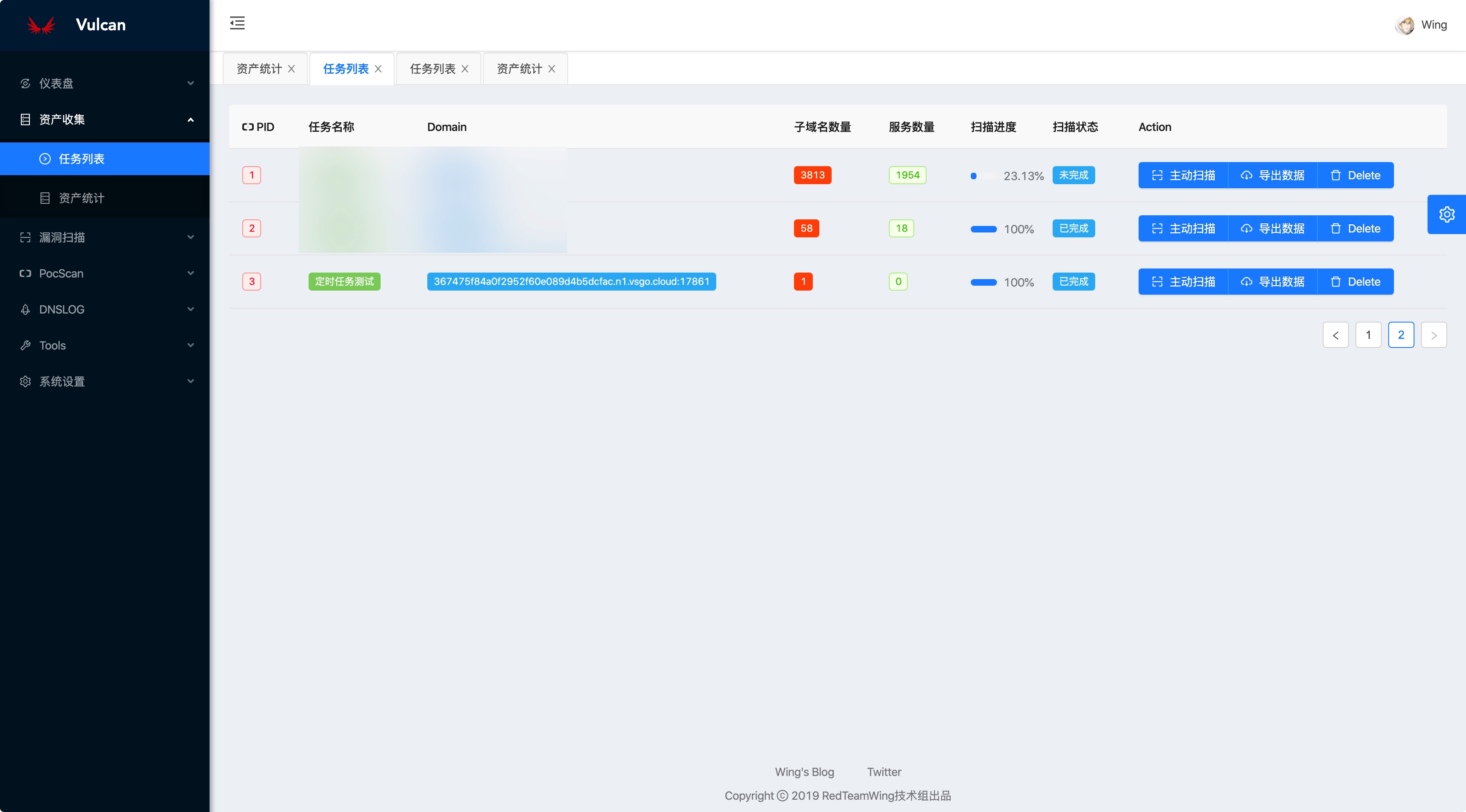Open the Wing's Blog footer link
1466x812 pixels.
pyautogui.click(x=804, y=772)
